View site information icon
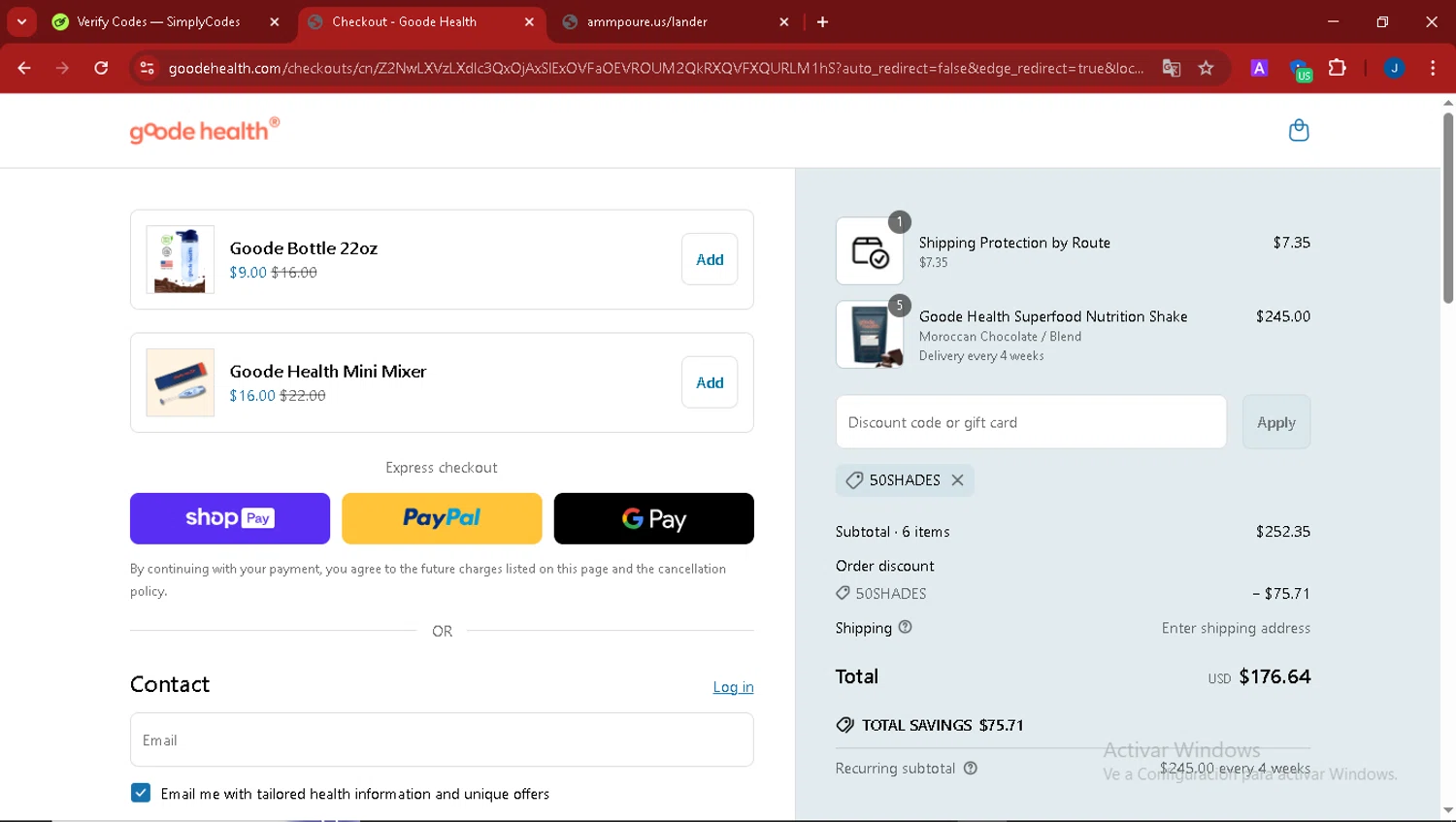This screenshot has height=822, width=1456. tap(147, 69)
